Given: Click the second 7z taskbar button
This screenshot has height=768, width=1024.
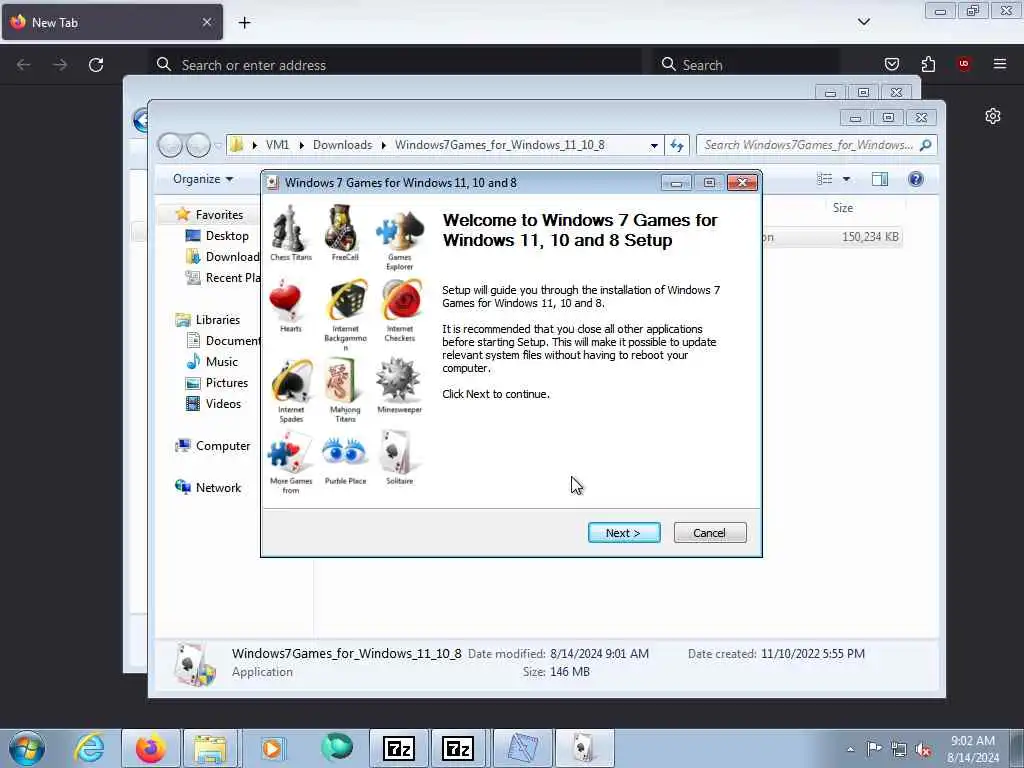Looking at the screenshot, I should [x=458, y=748].
